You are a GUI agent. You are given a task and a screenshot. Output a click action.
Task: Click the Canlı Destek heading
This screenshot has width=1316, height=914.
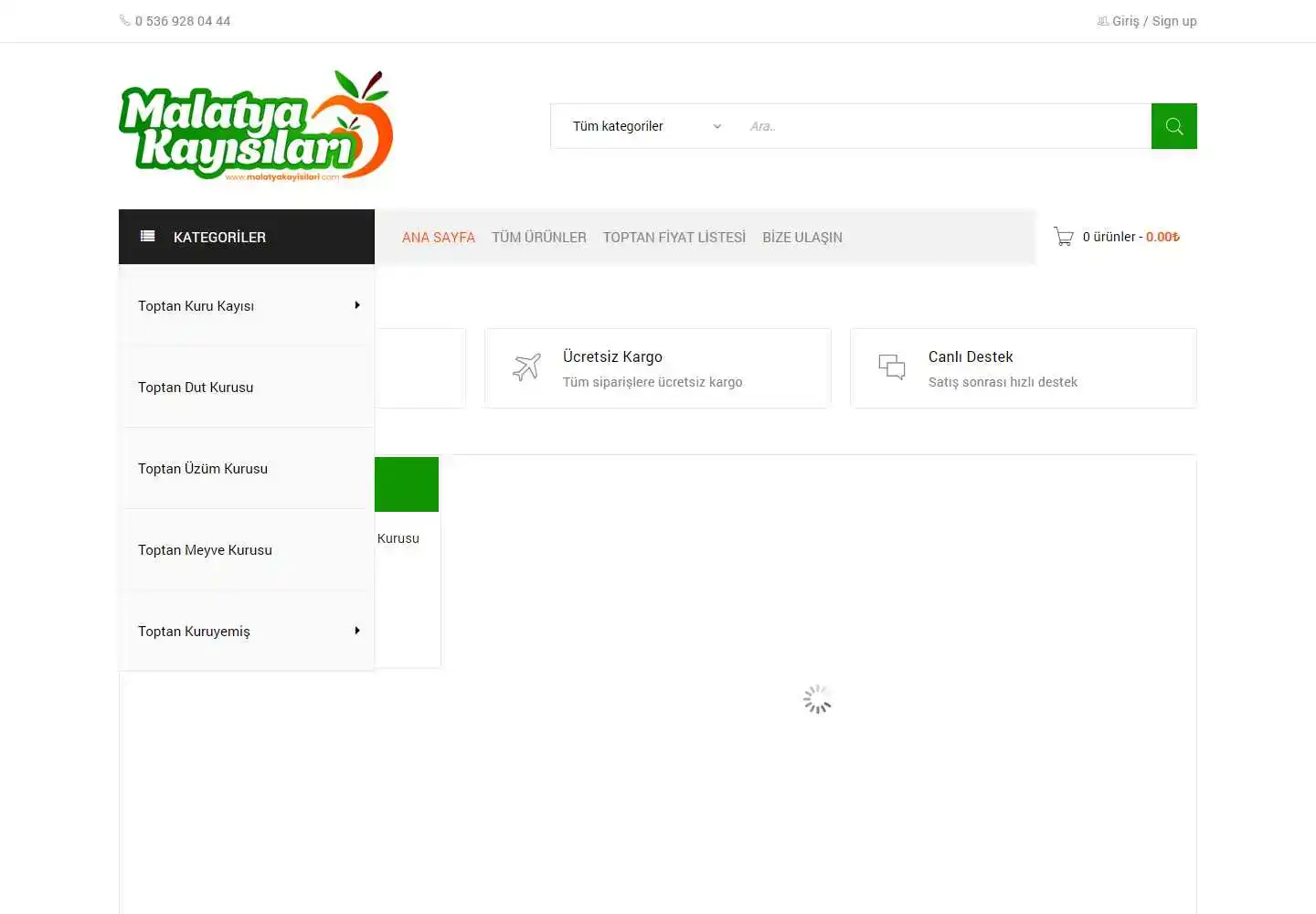pos(971,356)
